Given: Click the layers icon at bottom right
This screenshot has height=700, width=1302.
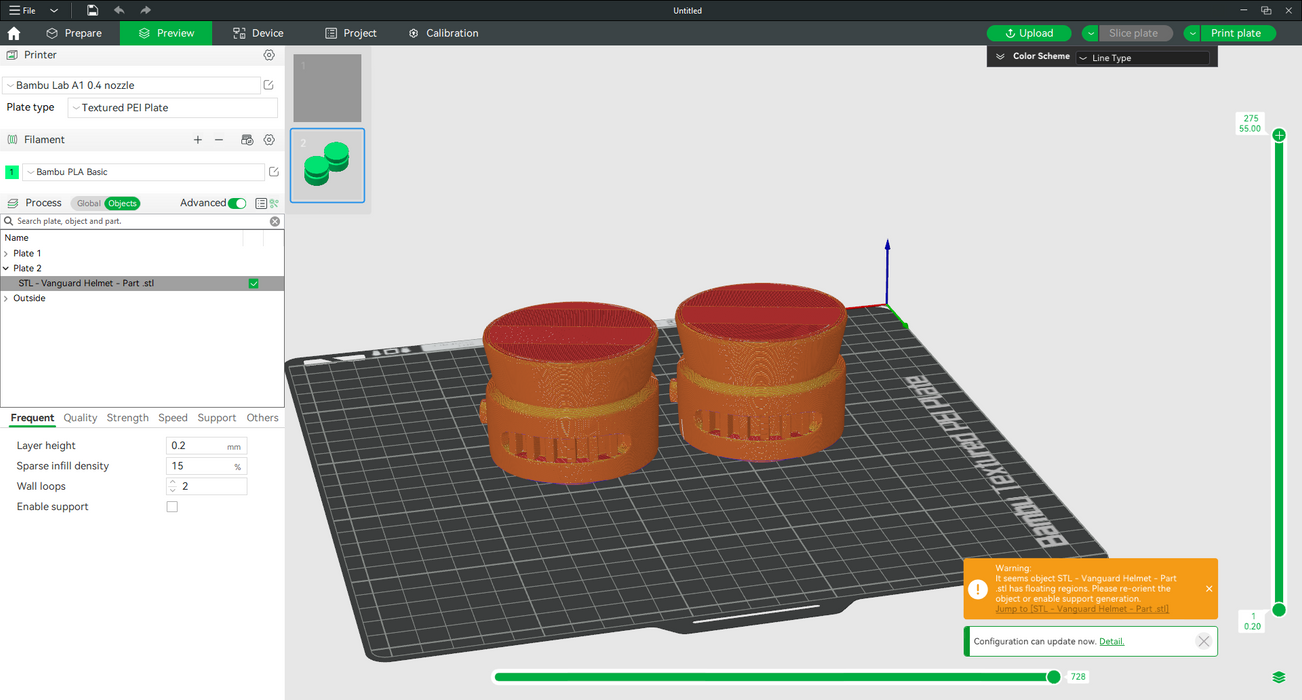Looking at the screenshot, I should click(1279, 678).
